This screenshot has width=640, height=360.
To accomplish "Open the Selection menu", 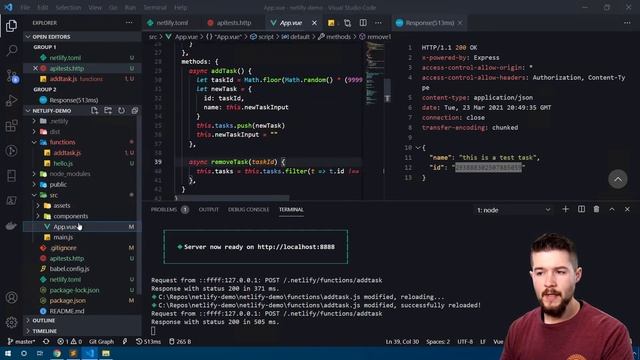I will (x=68, y=7).
